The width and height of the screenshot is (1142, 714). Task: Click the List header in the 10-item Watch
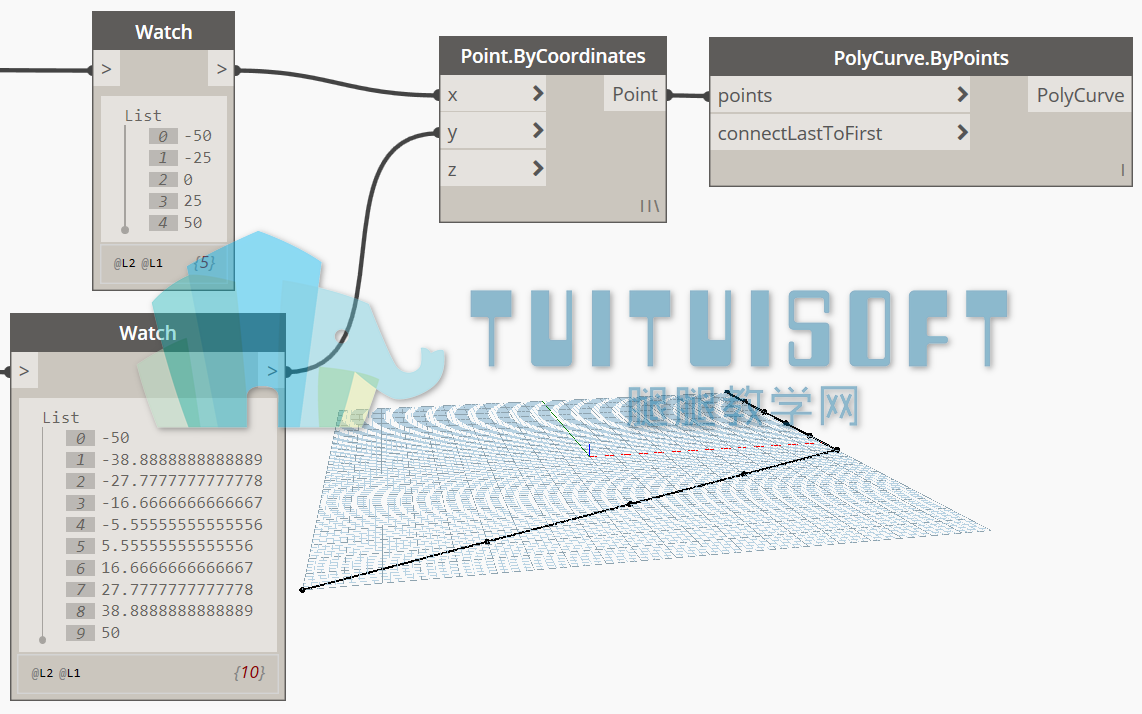[x=61, y=417]
